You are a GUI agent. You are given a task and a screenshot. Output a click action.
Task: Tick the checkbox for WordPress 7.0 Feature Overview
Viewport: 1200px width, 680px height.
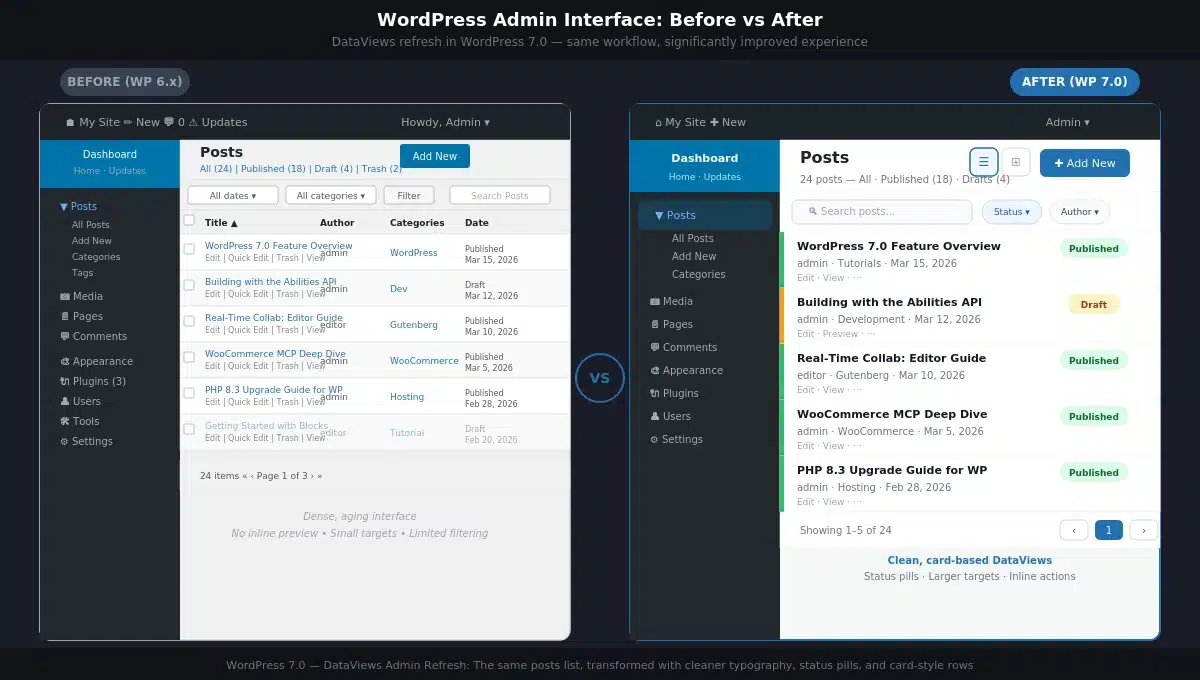tap(190, 250)
